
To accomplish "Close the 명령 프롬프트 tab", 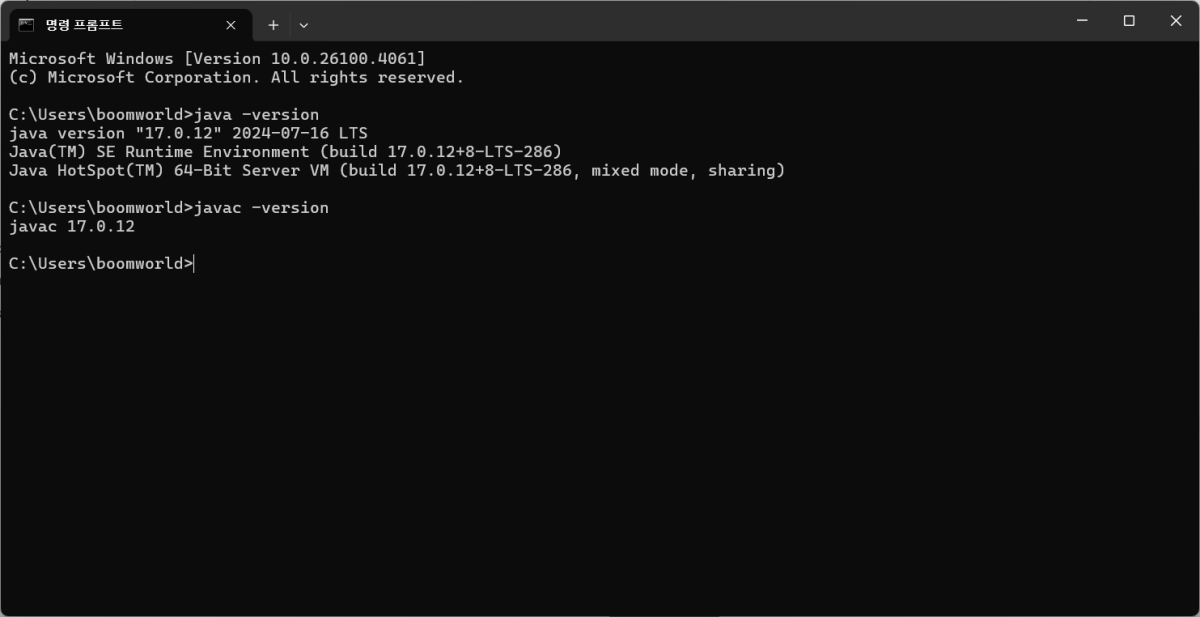I will (x=231, y=25).
